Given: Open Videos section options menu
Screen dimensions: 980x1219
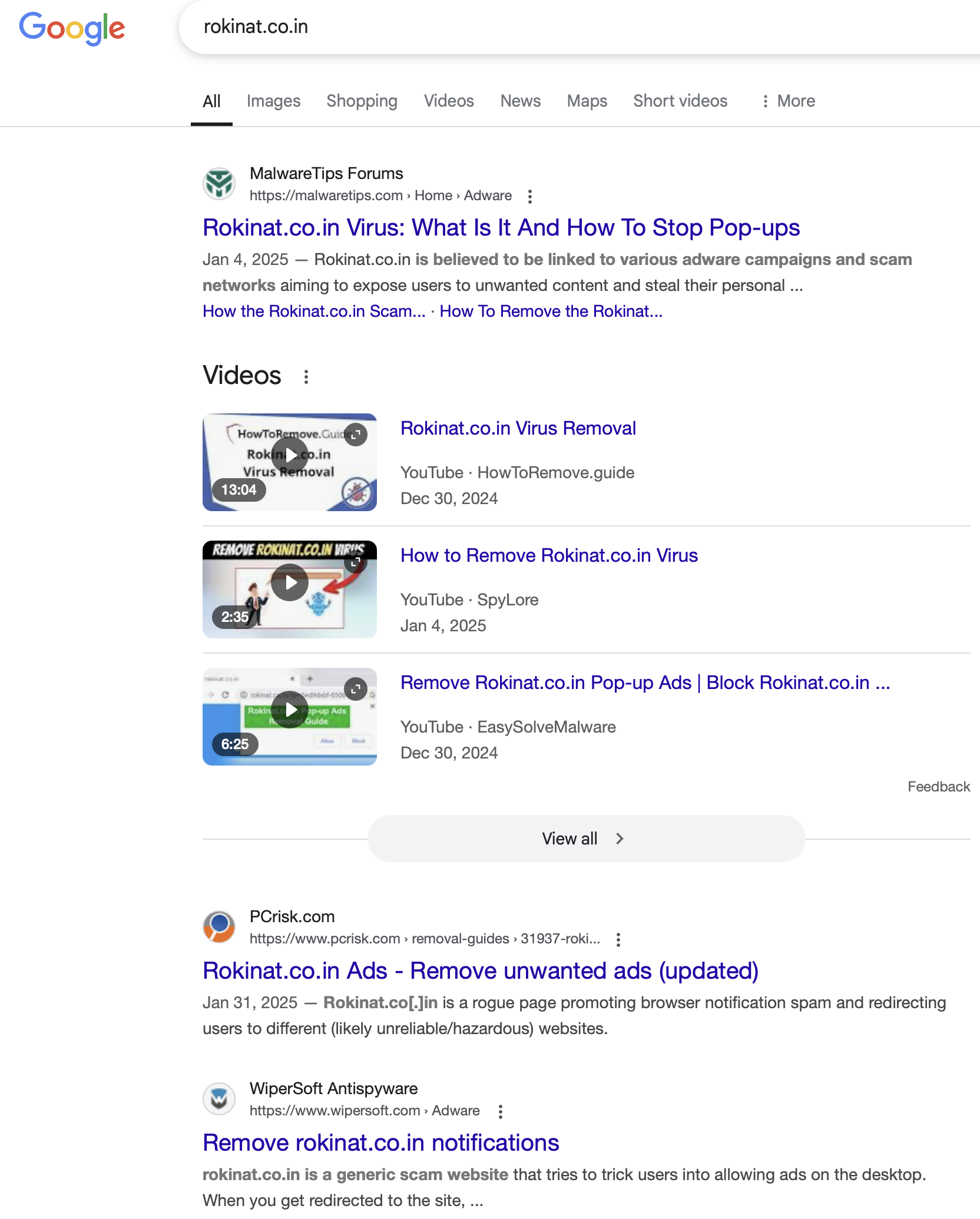Looking at the screenshot, I should (306, 376).
